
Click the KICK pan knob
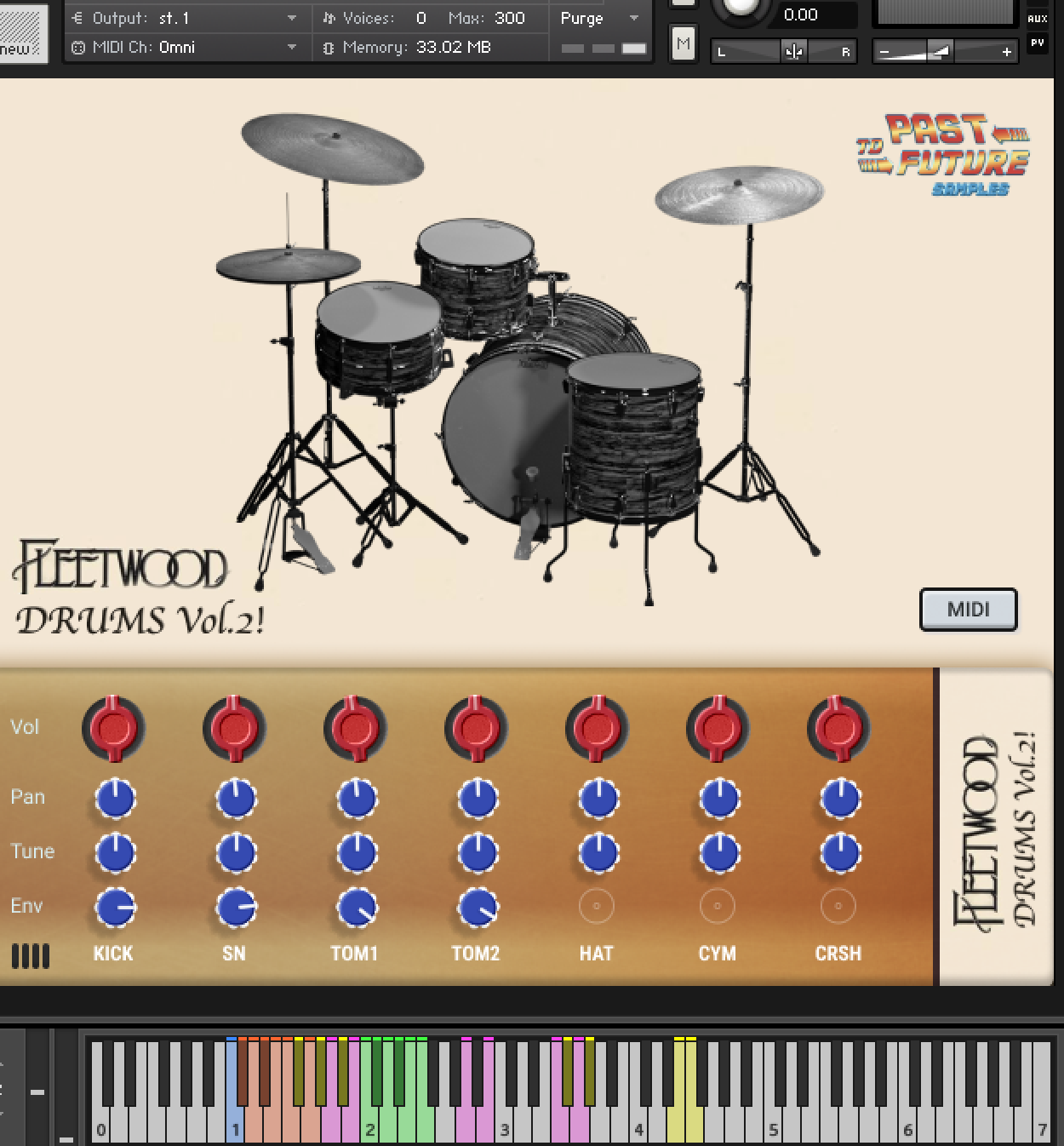(x=115, y=799)
